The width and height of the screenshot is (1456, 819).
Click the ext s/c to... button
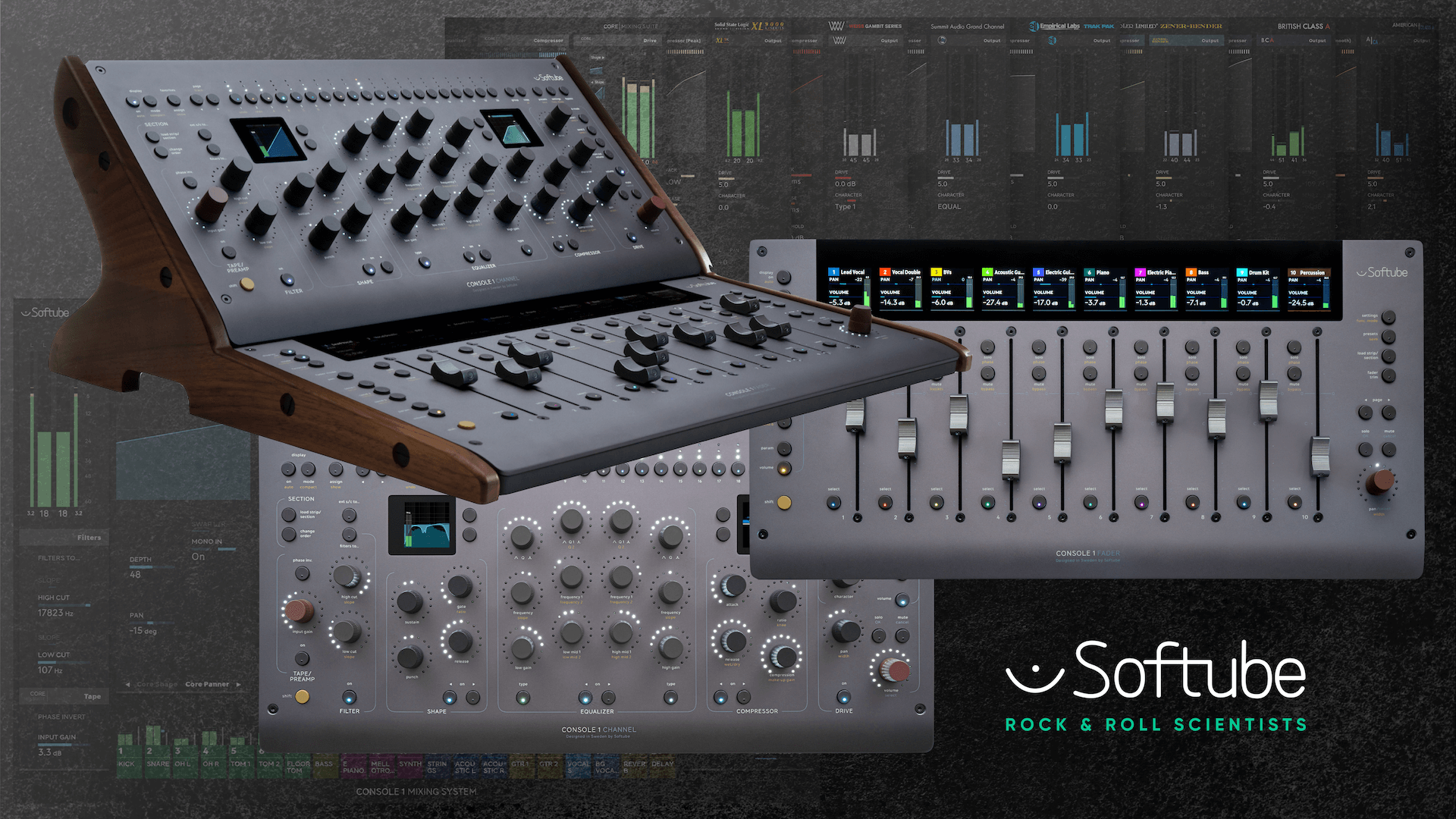point(349,515)
